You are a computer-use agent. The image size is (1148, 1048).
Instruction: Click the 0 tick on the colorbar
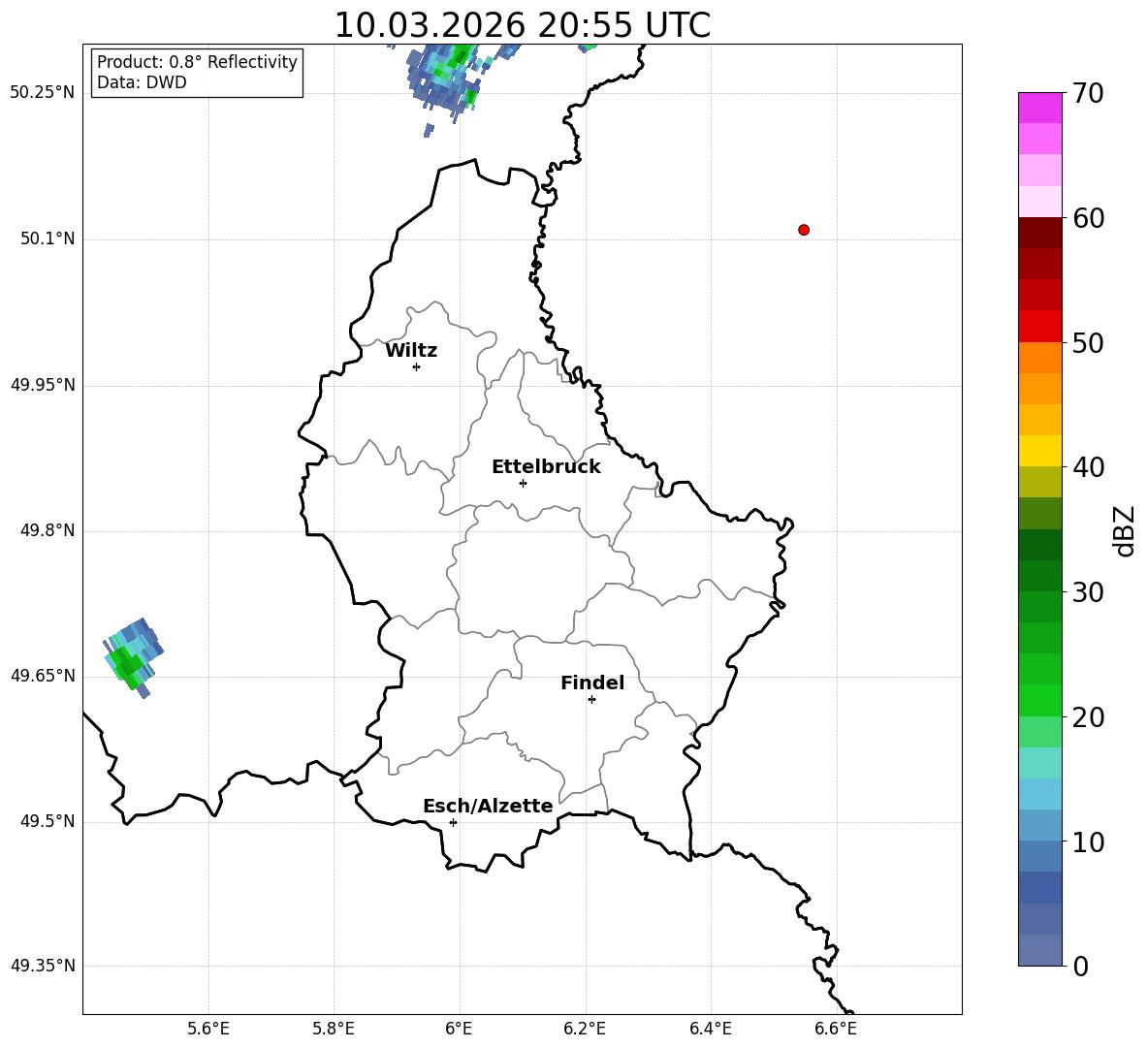(1080, 967)
